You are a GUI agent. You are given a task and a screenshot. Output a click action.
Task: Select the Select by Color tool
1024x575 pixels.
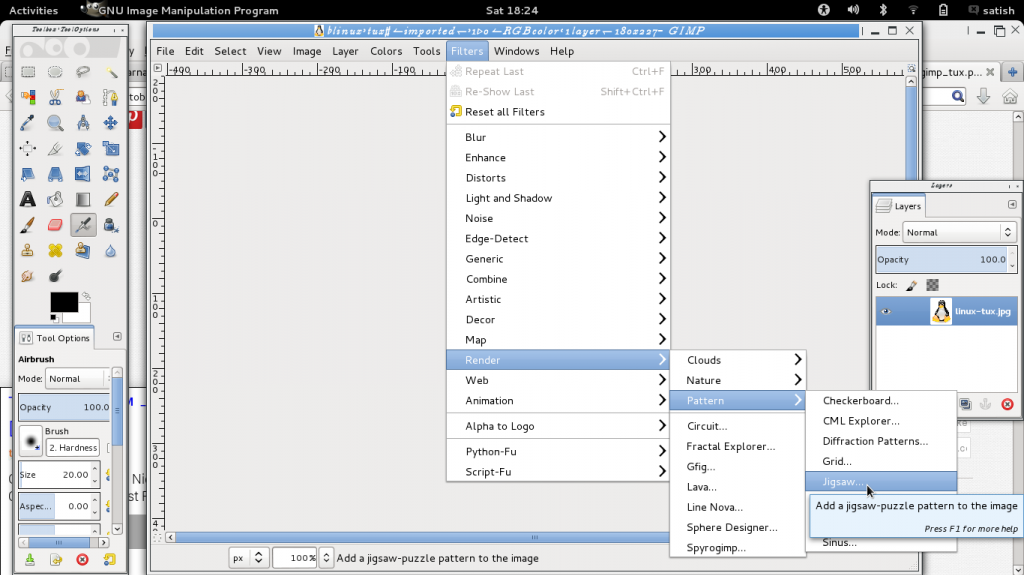pyautogui.click(x=27, y=97)
